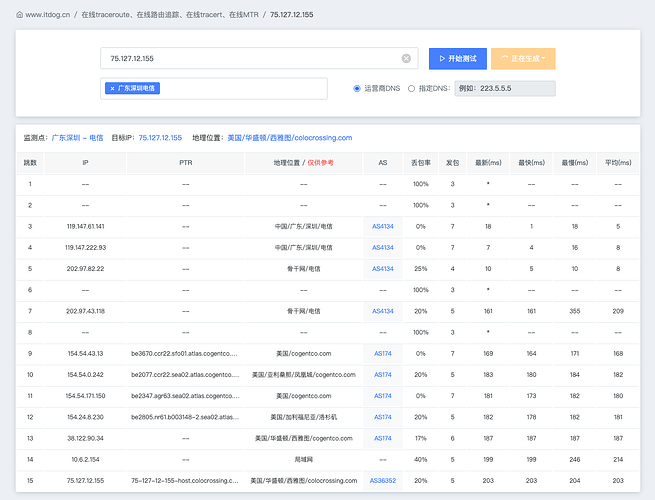Open www.itdog.cn breadcrumb link

pyautogui.click(x=47, y=15)
